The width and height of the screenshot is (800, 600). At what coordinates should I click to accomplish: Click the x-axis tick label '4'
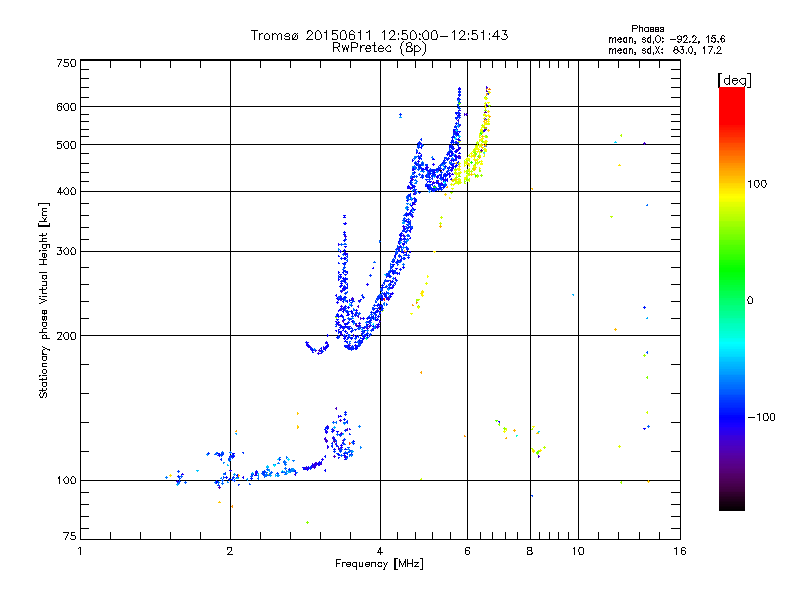click(380, 551)
